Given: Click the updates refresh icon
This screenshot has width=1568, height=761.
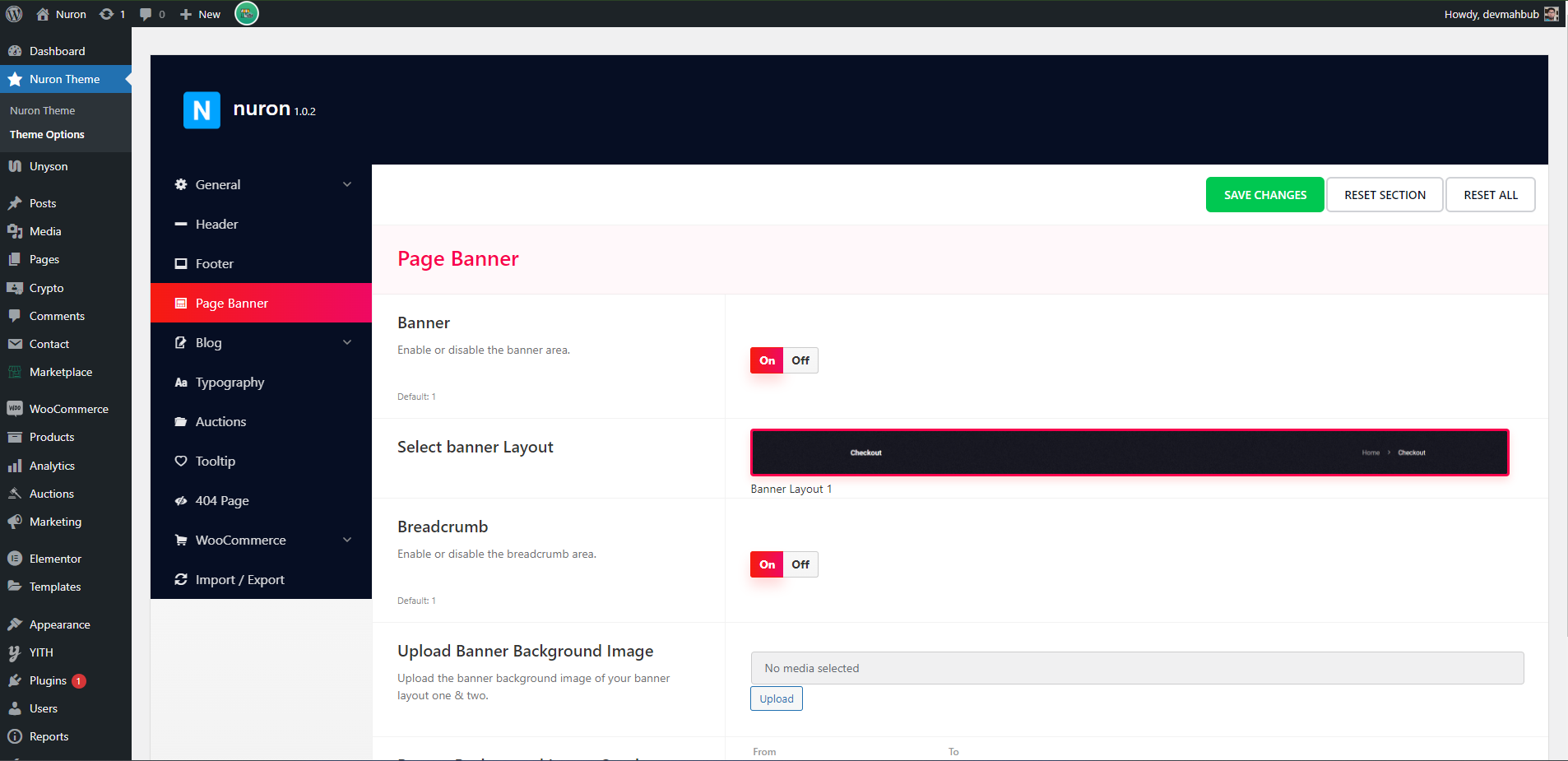Looking at the screenshot, I should pos(106,14).
